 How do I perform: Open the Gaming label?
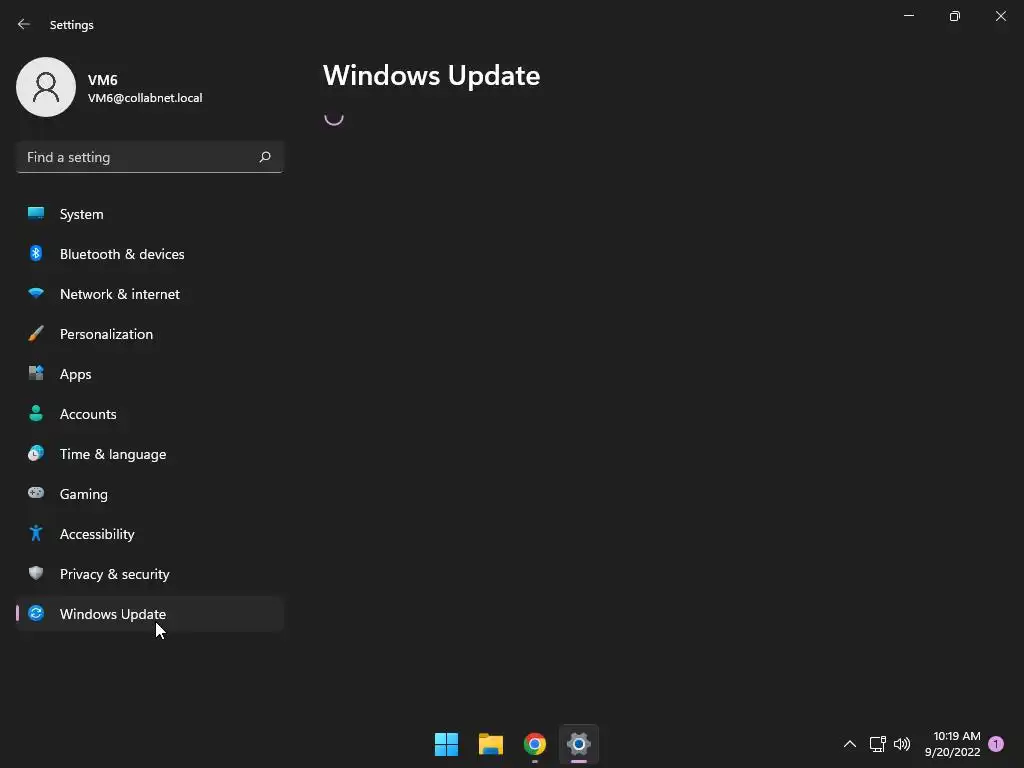[84, 494]
